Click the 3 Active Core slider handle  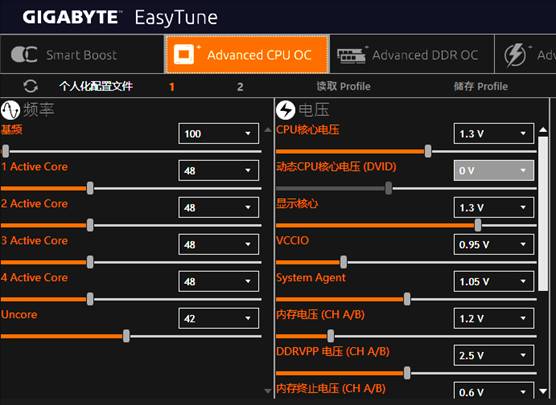(x=90, y=262)
